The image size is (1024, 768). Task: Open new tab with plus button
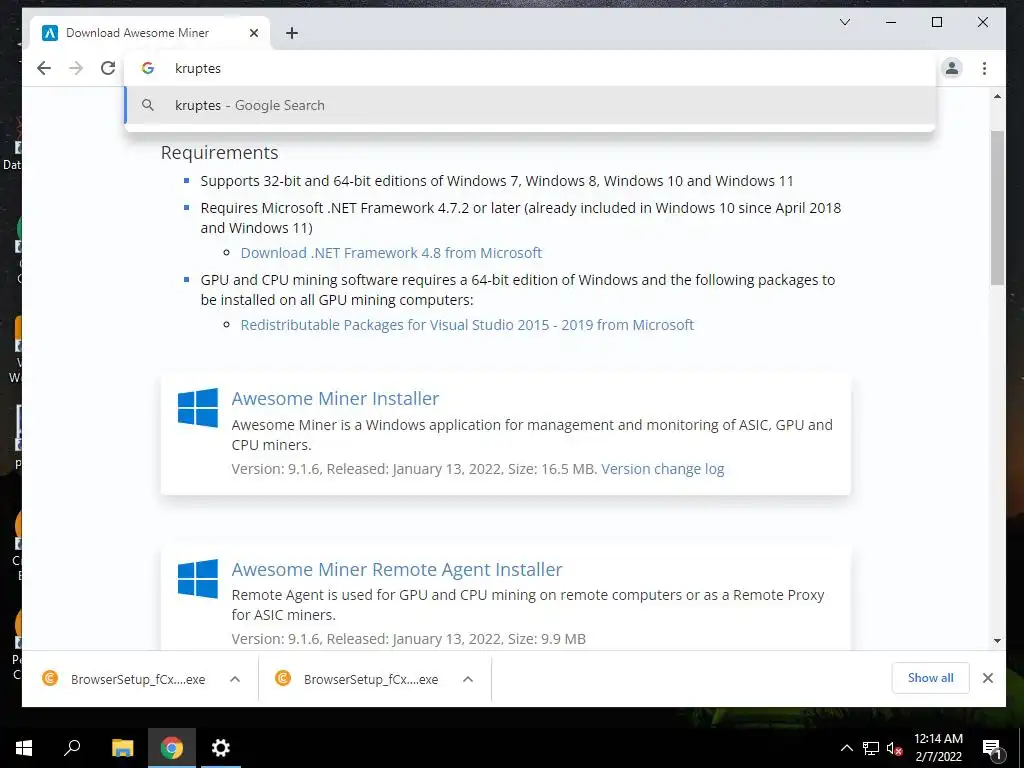click(x=292, y=33)
